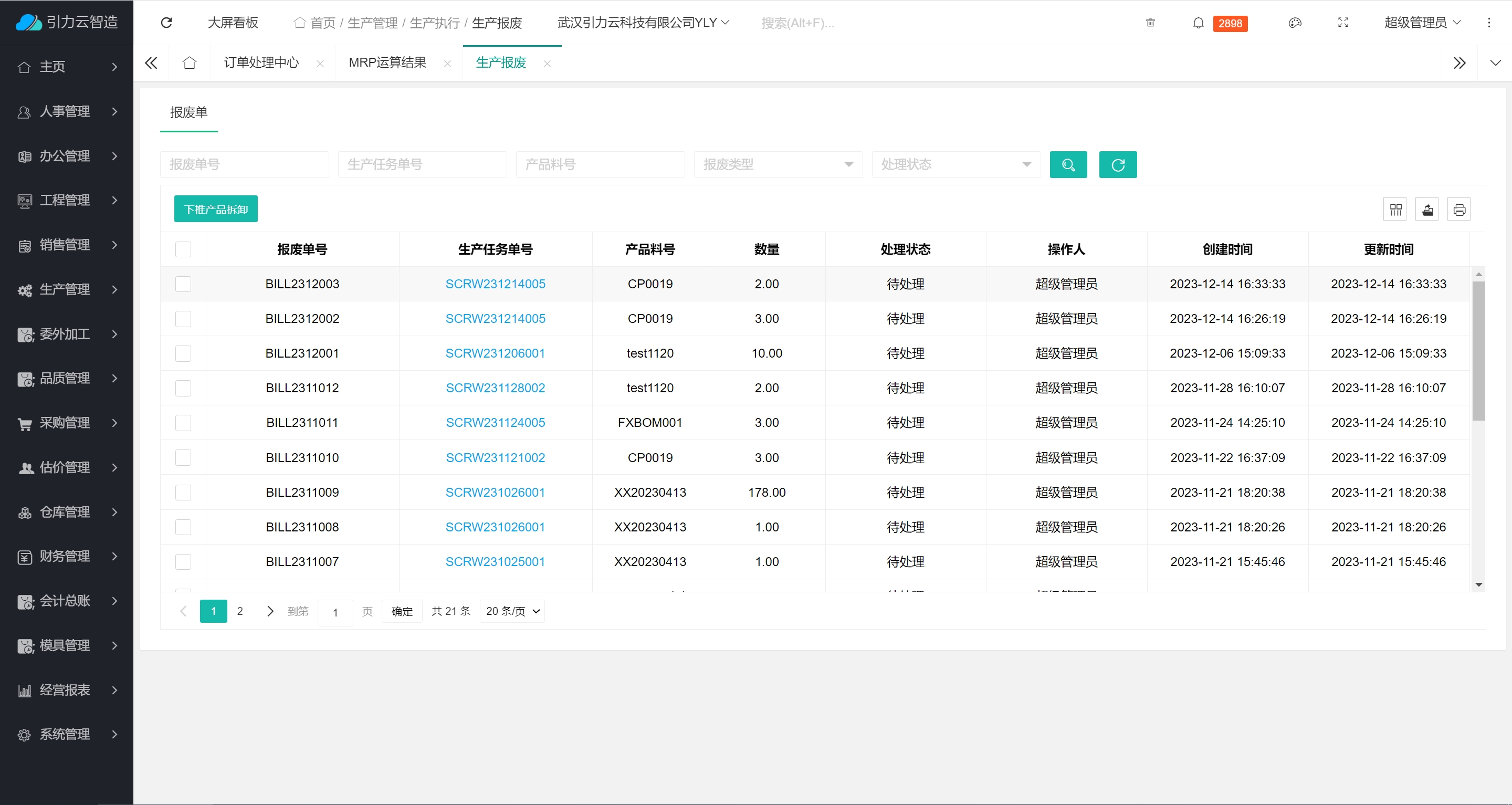Image resolution: width=1512 pixels, height=805 pixels.
Task: Click the export table icon
Action: pyautogui.click(x=1427, y=210)
